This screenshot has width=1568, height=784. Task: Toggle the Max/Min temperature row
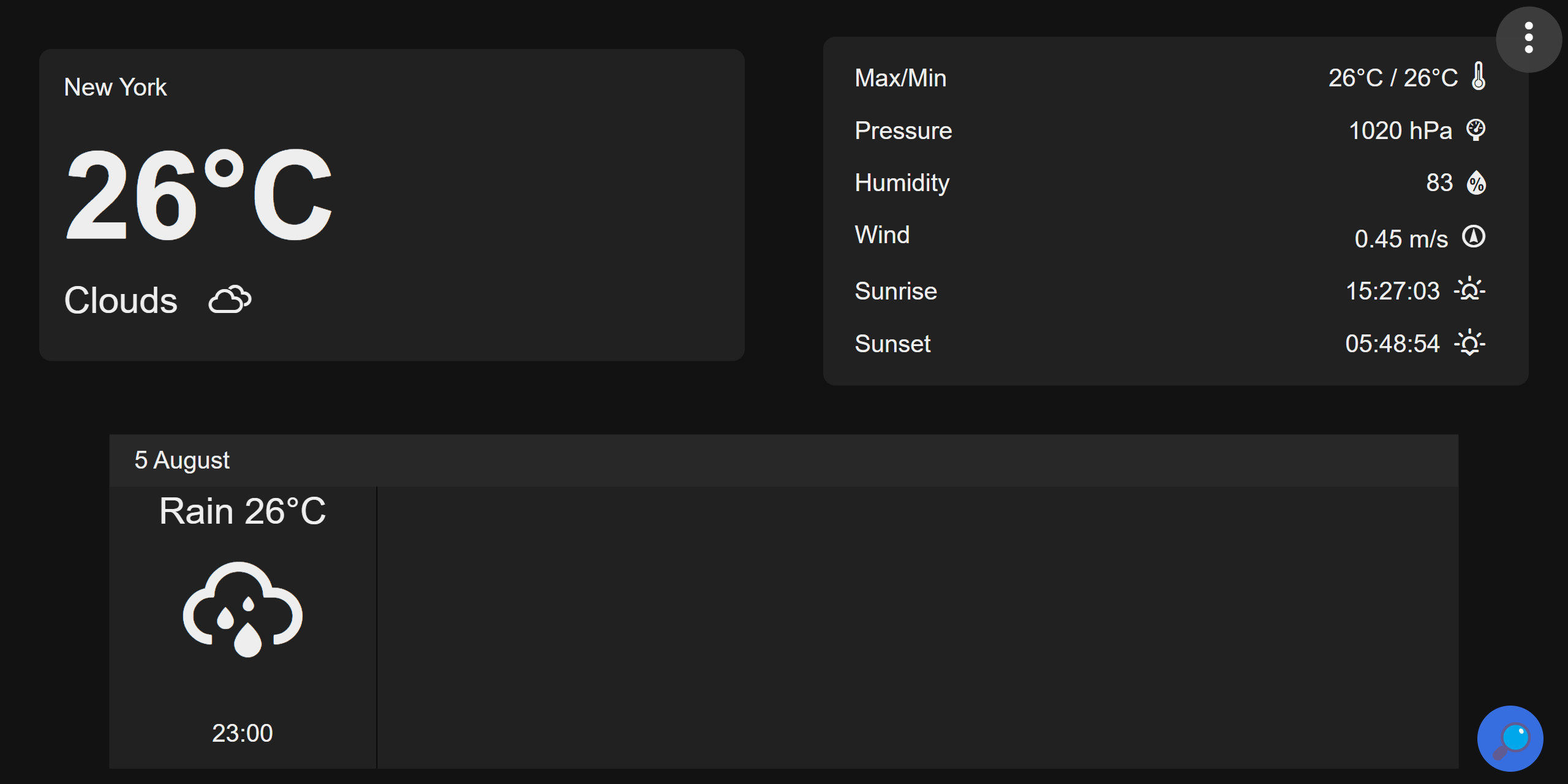(1164, 77)
